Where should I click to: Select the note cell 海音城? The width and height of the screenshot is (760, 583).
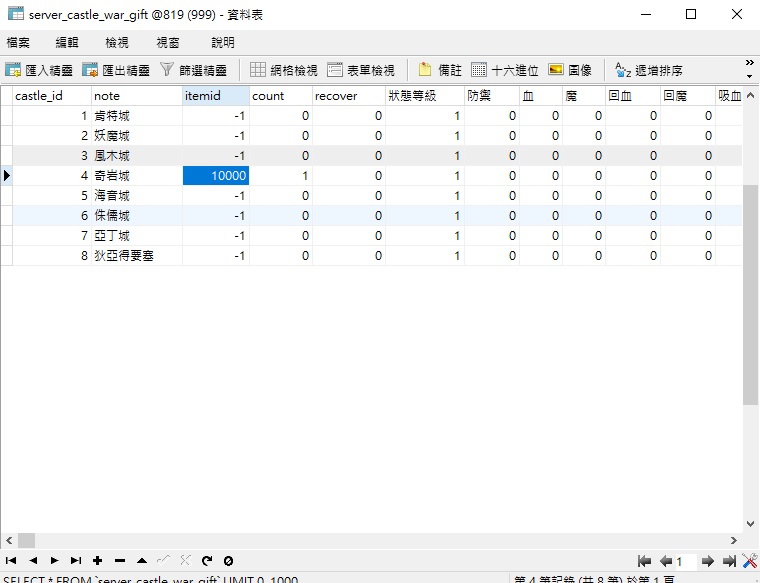coord(137,196)
